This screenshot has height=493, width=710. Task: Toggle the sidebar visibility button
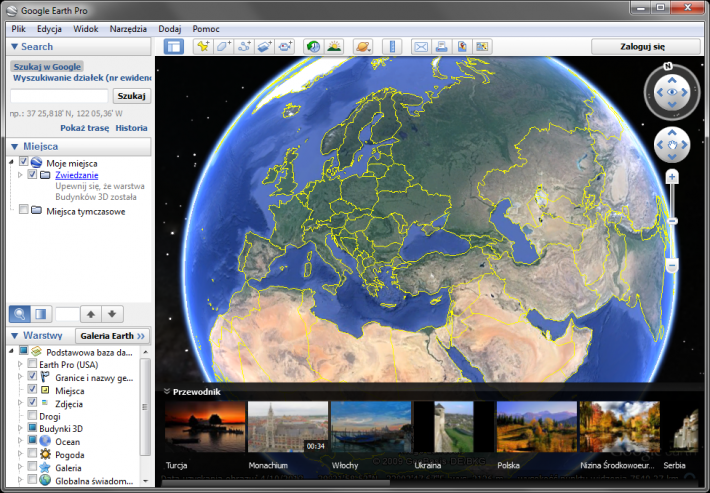click(x=174, y=46)
